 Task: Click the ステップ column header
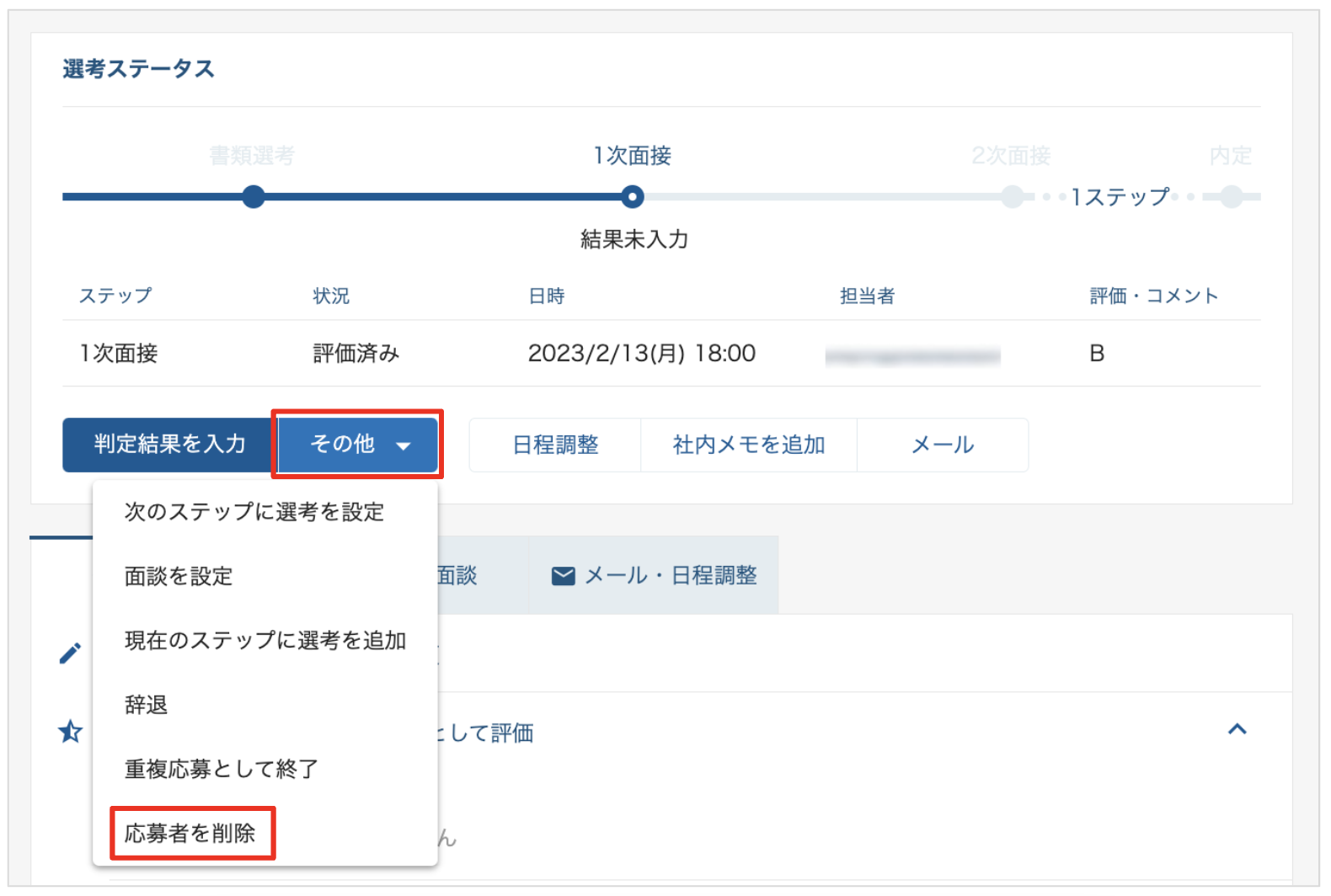point(115,296)
